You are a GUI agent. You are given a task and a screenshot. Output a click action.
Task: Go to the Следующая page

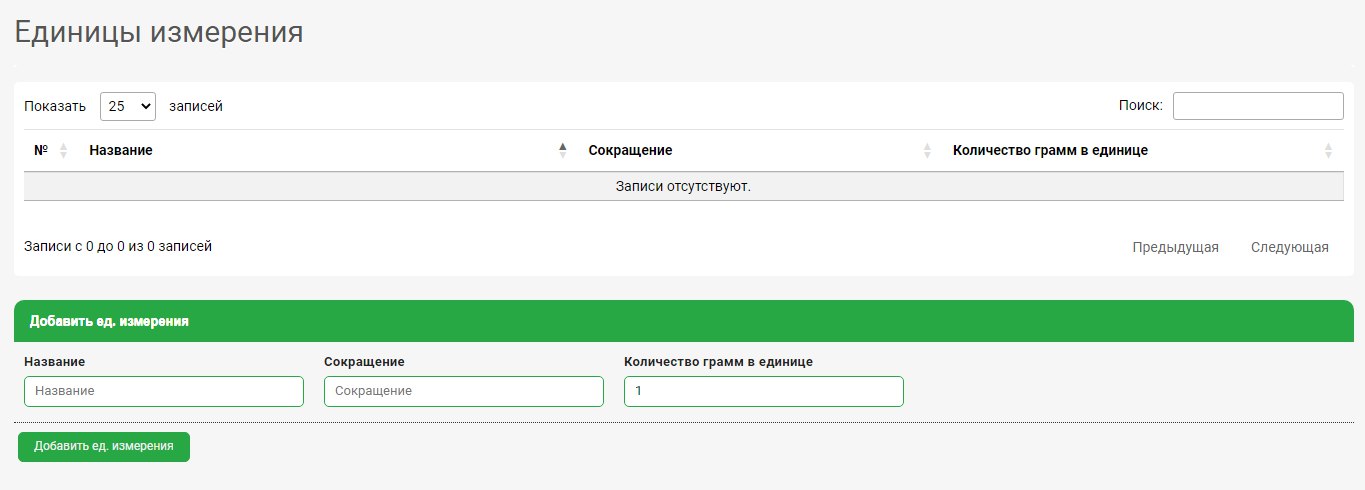[x=1289, y=247]
